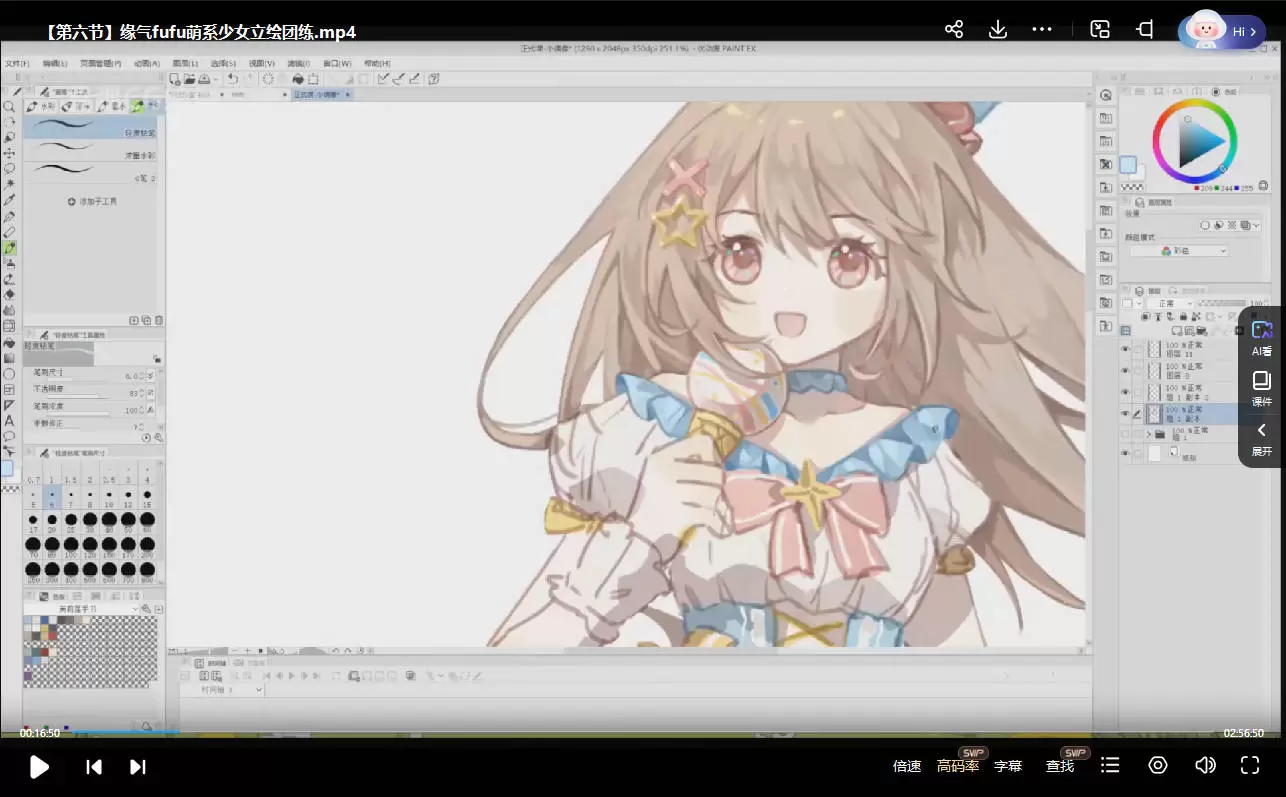Click the light blue main color swatch
The height and width of the screenshot is (797, 1286).
[1128, 164]
